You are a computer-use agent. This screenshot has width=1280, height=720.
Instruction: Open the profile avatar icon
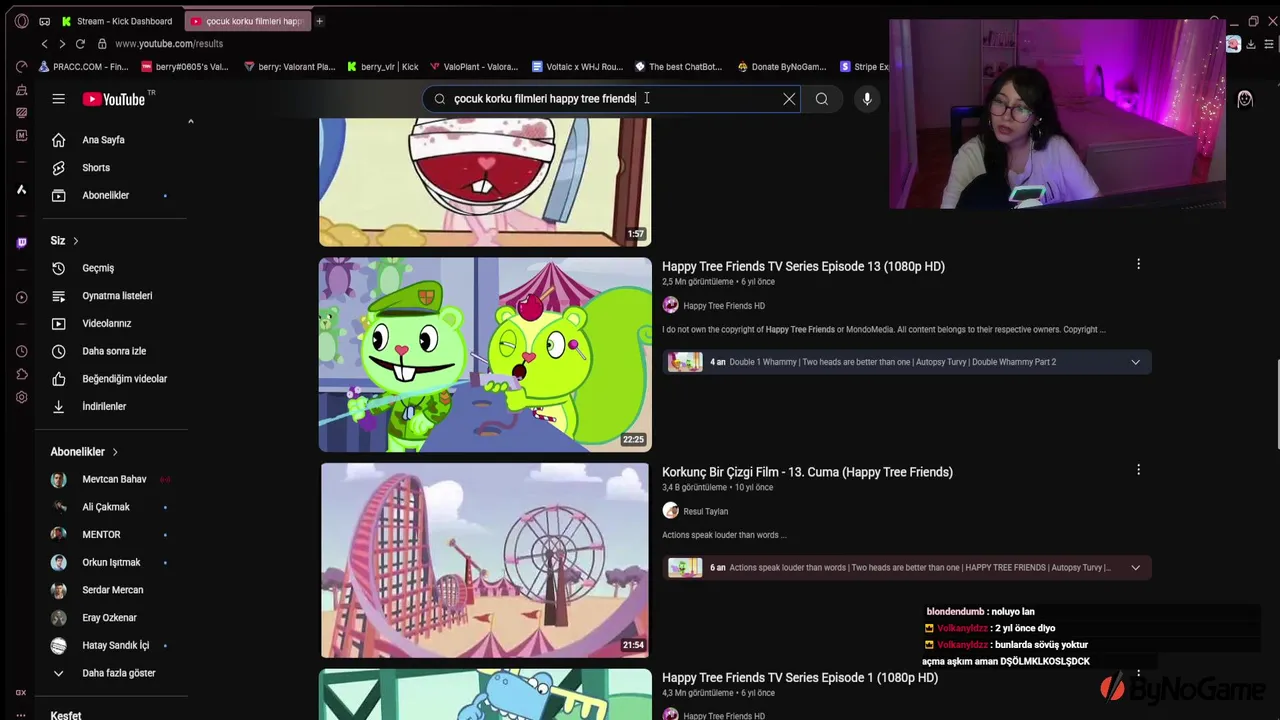(1245, 99)
